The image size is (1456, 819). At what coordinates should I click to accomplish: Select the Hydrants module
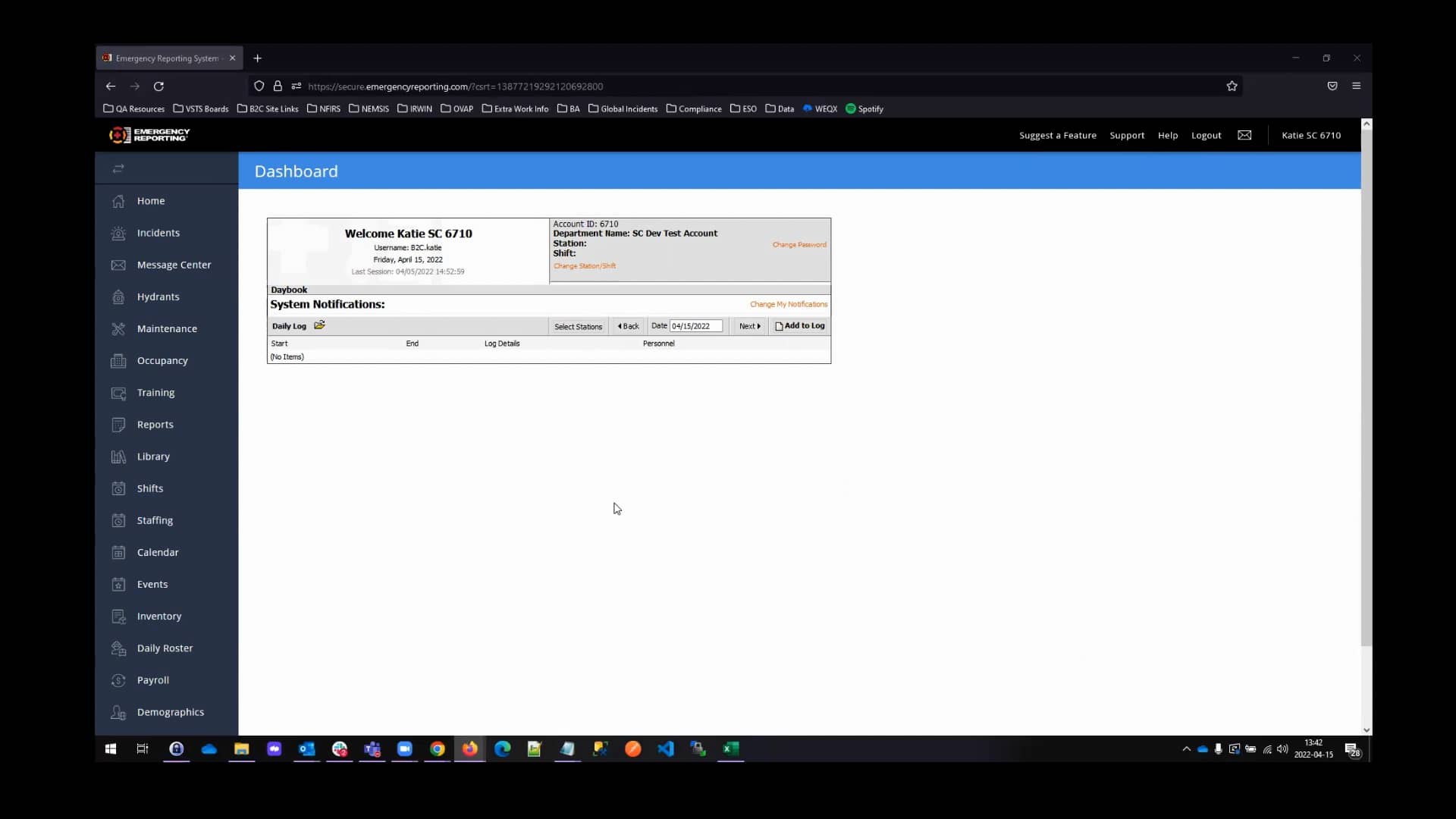pyautogui.click(x=158, y=297)
